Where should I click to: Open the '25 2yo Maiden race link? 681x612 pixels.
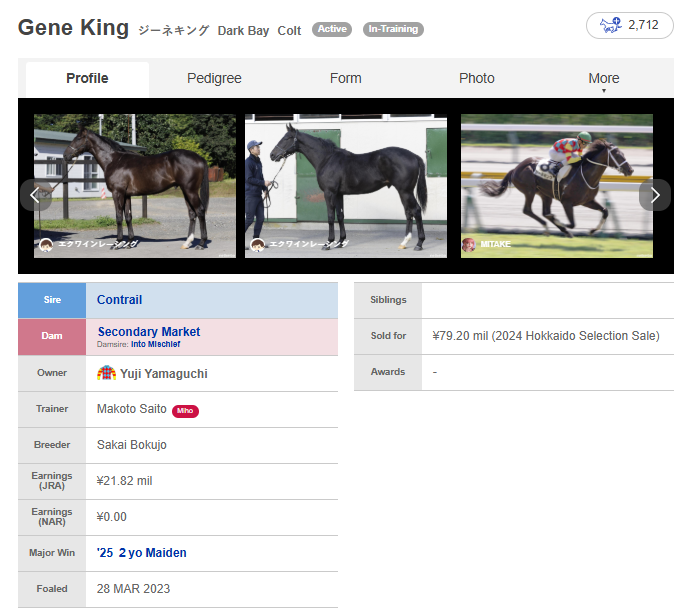pos(142,552)
